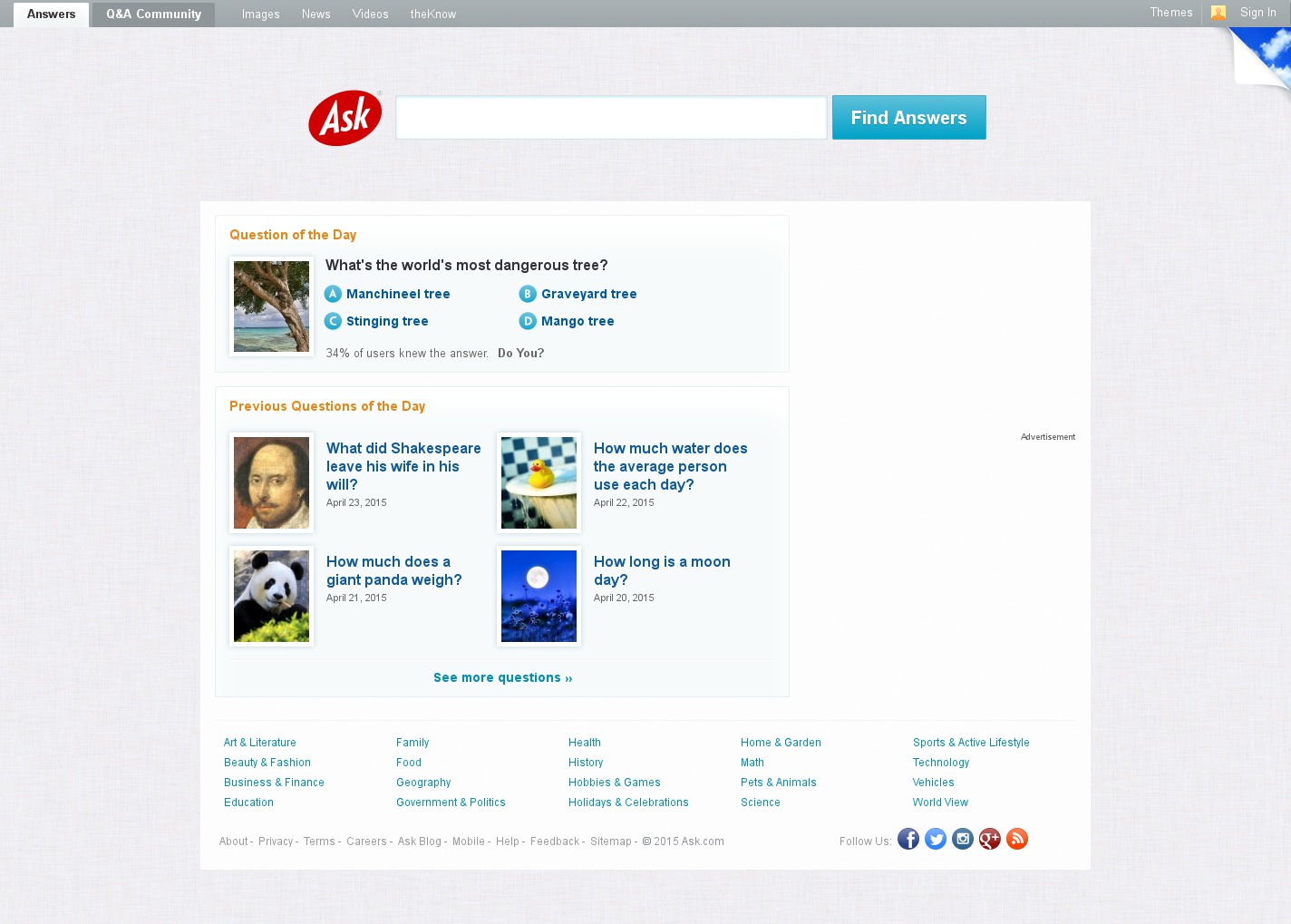Screen dimensions: 1291x924
Task: Browse the Home & Garden category
Action: tap(781, 743)
